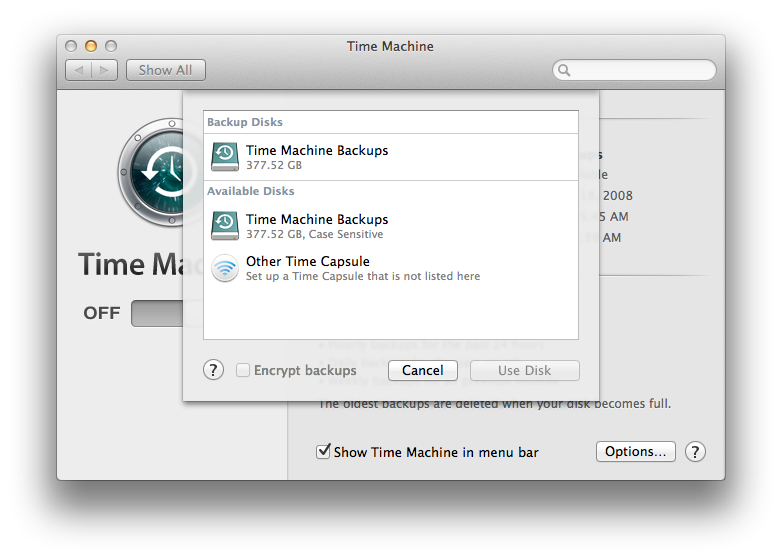Open help via bottom-right question mark button
Viewport: 782px width, 559px height.
pyautogui.click(x=695, y=452)
